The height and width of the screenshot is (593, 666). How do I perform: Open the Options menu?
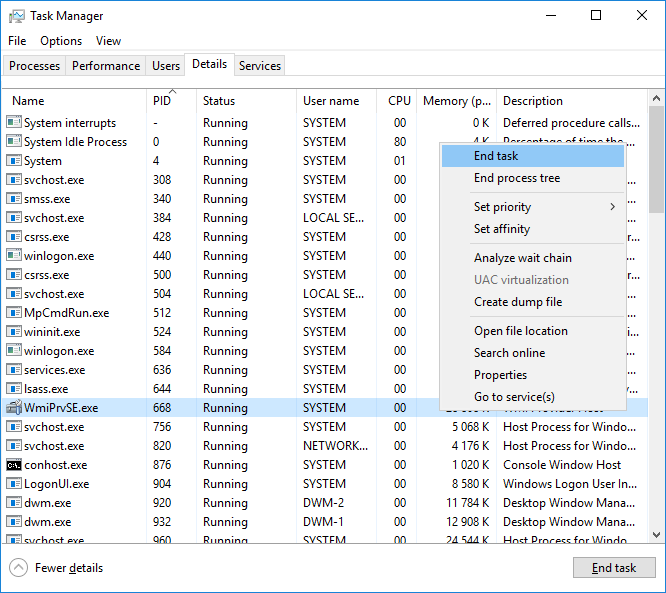(x=61, y=41)
